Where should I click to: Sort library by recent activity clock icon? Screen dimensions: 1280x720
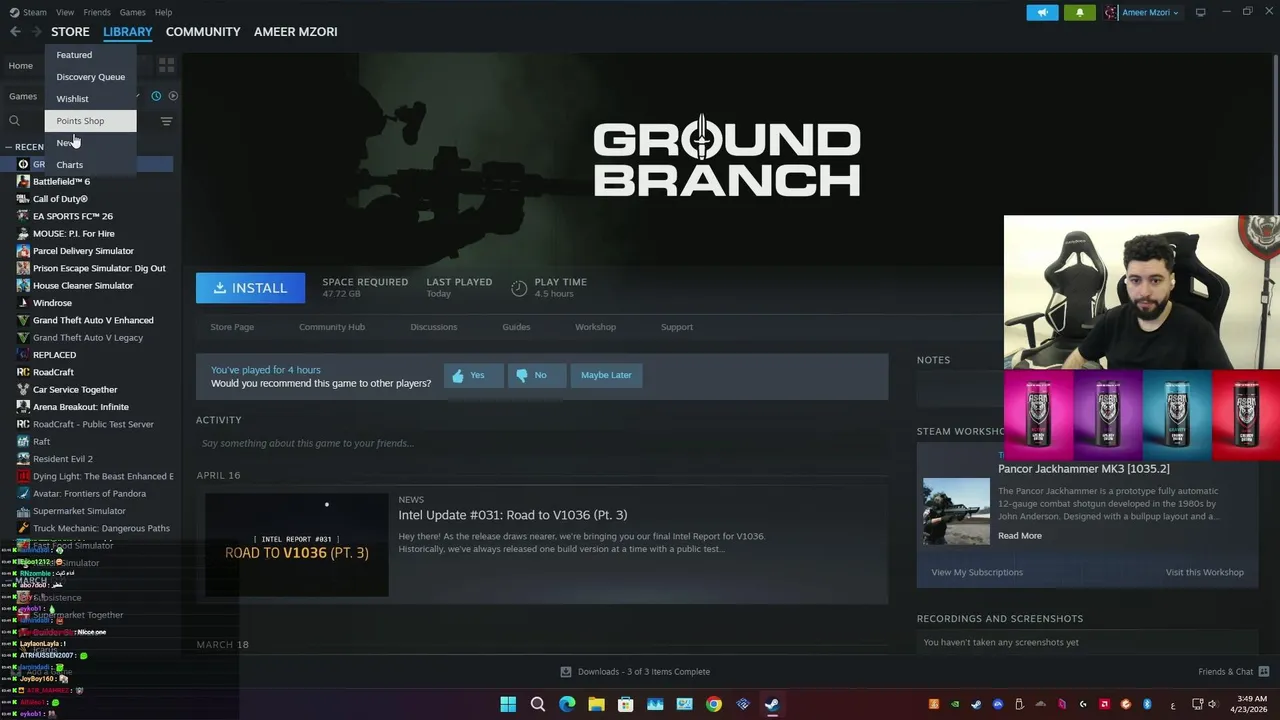(x=156, y=96)
